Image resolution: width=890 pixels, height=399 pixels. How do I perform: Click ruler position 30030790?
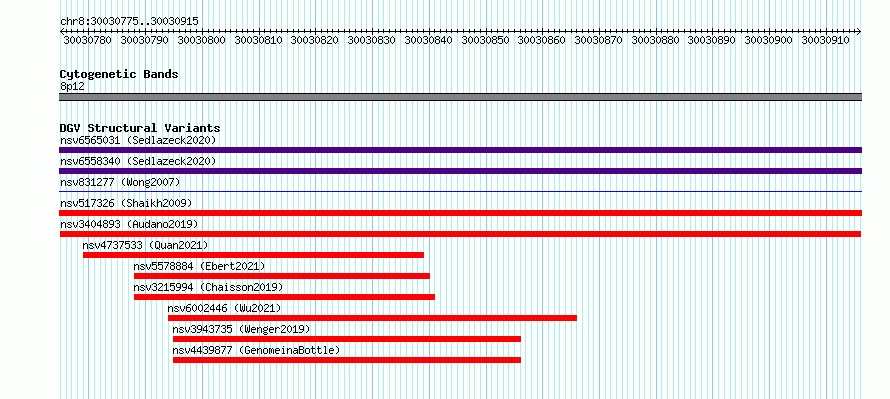point(145,40)
